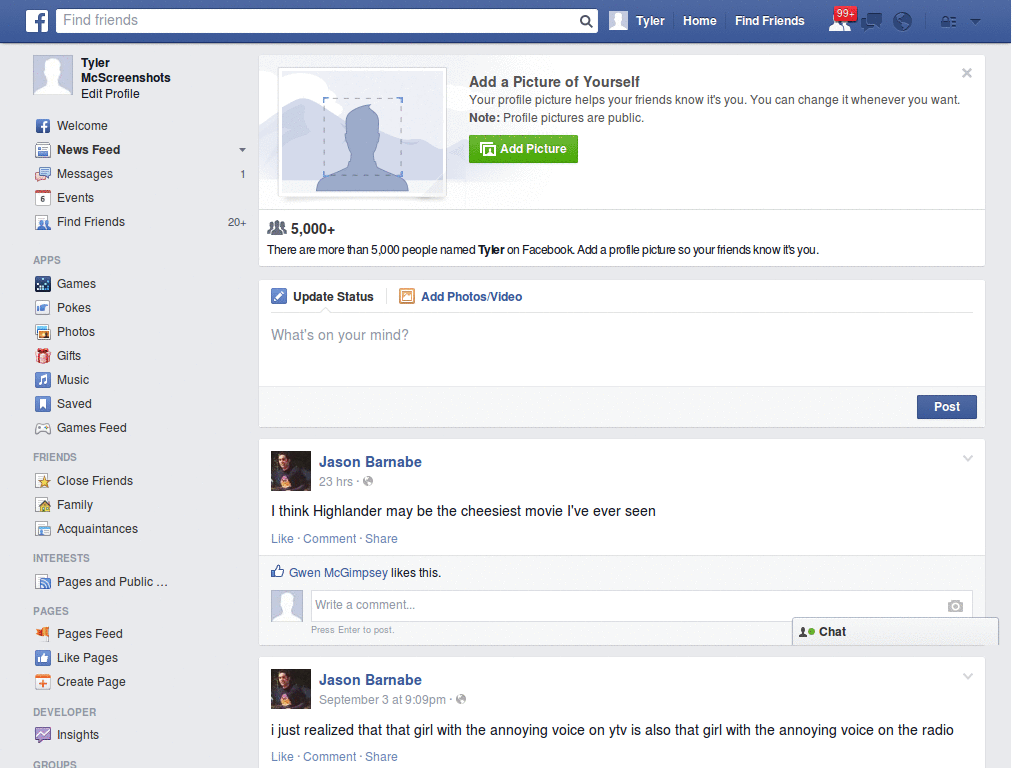Click the Insights chart icon
Screen dimensions: 1024x768
pos(42,735)
